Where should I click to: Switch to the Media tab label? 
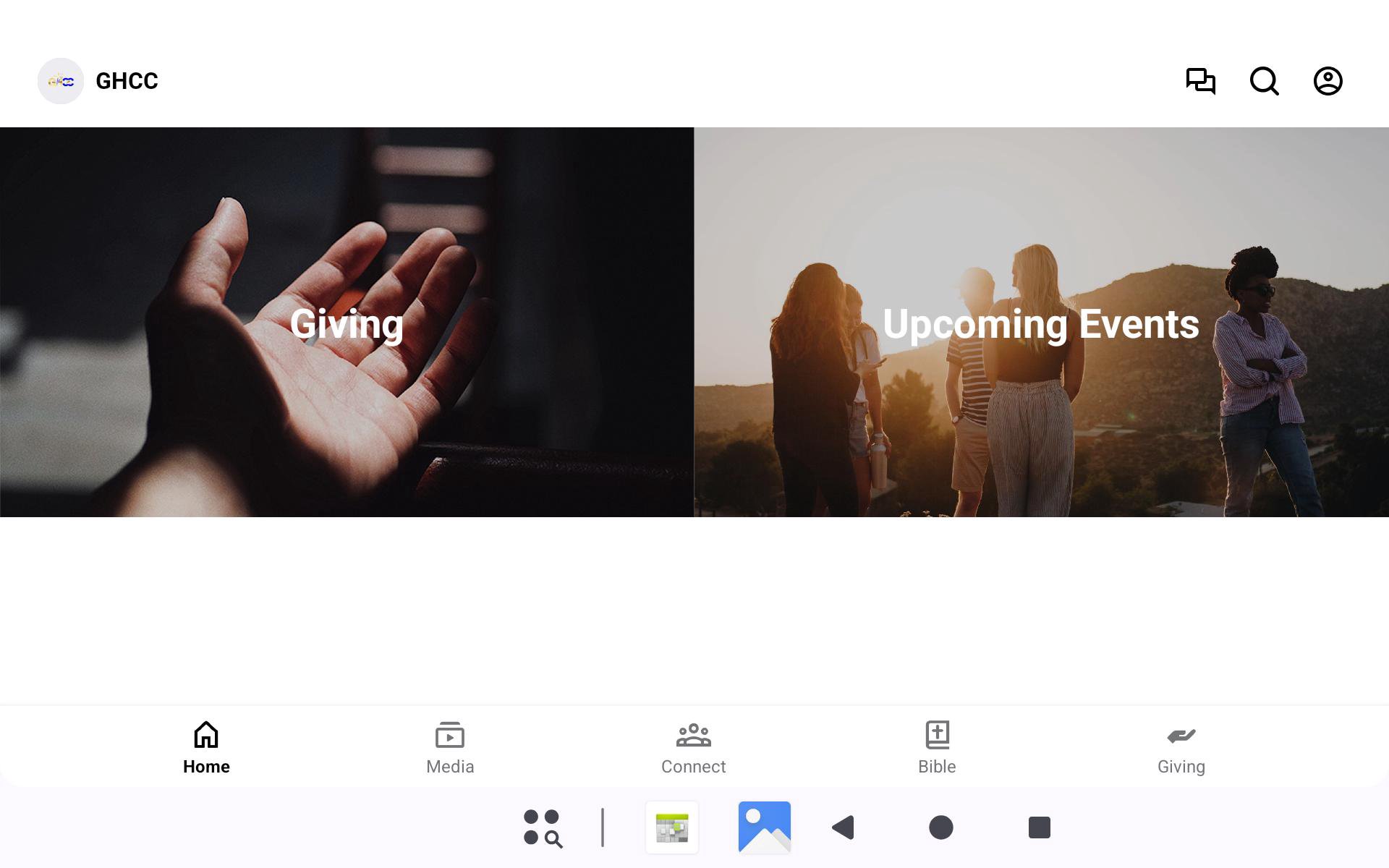(450, 767)
